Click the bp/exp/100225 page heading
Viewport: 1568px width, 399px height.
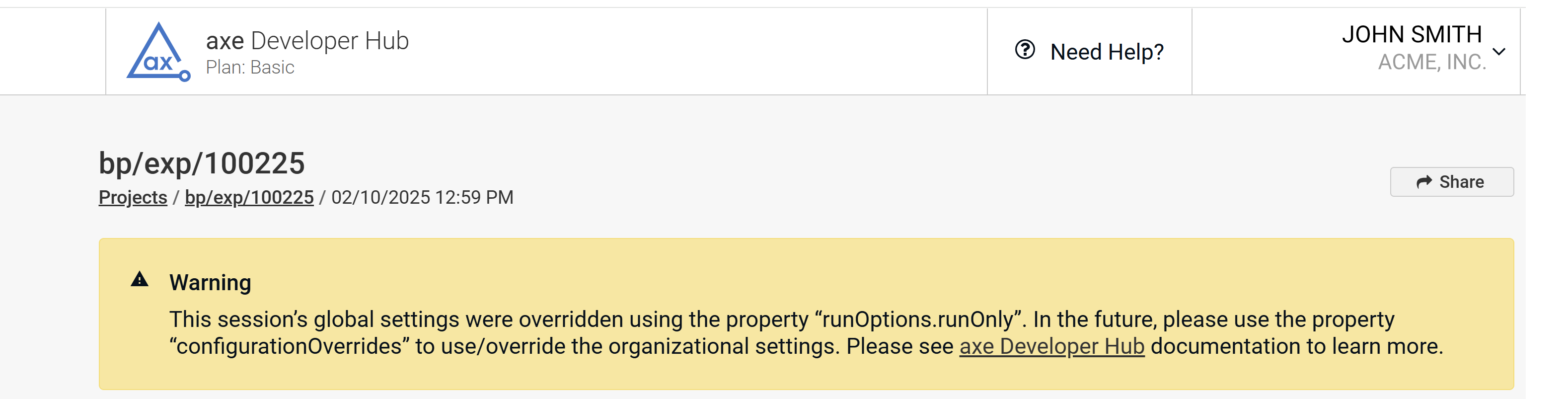202,163
